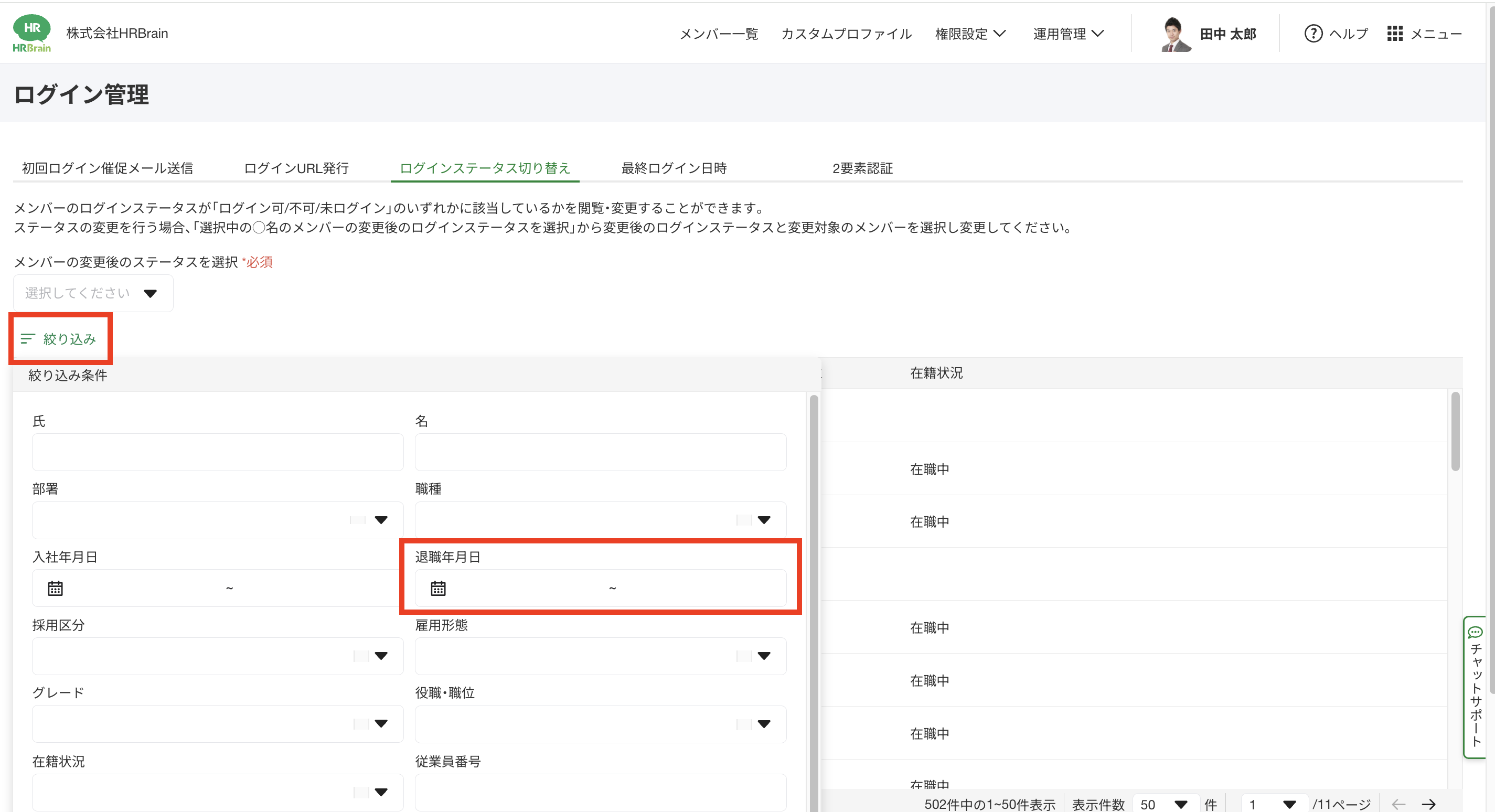
Task: Open the Help question mark icon
Action: pos(1313,34)
